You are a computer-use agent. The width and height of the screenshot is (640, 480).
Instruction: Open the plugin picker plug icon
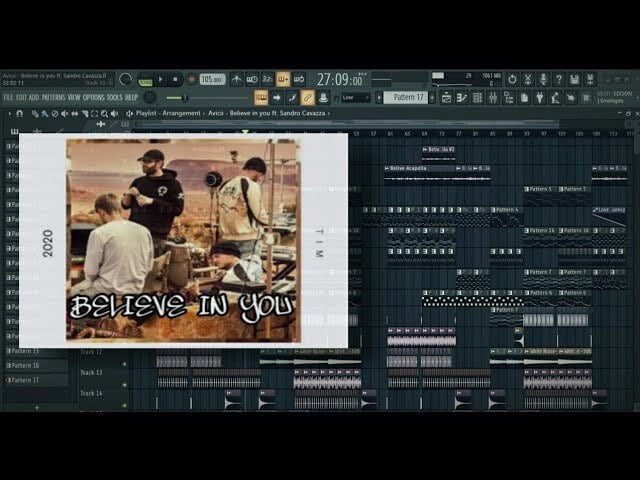pos(540,98)
